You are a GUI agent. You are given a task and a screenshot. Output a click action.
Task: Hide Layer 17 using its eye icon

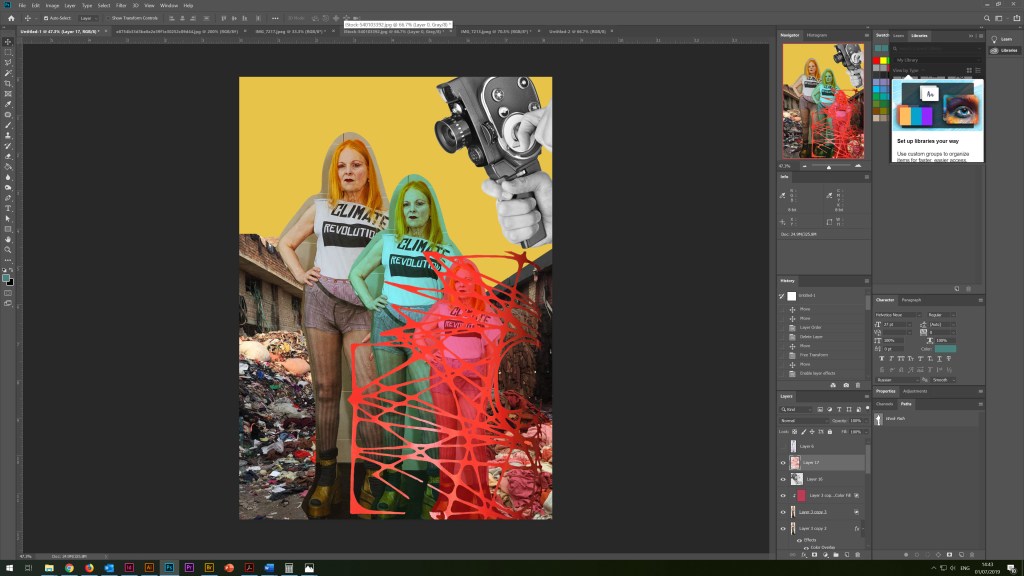point(783,463)
